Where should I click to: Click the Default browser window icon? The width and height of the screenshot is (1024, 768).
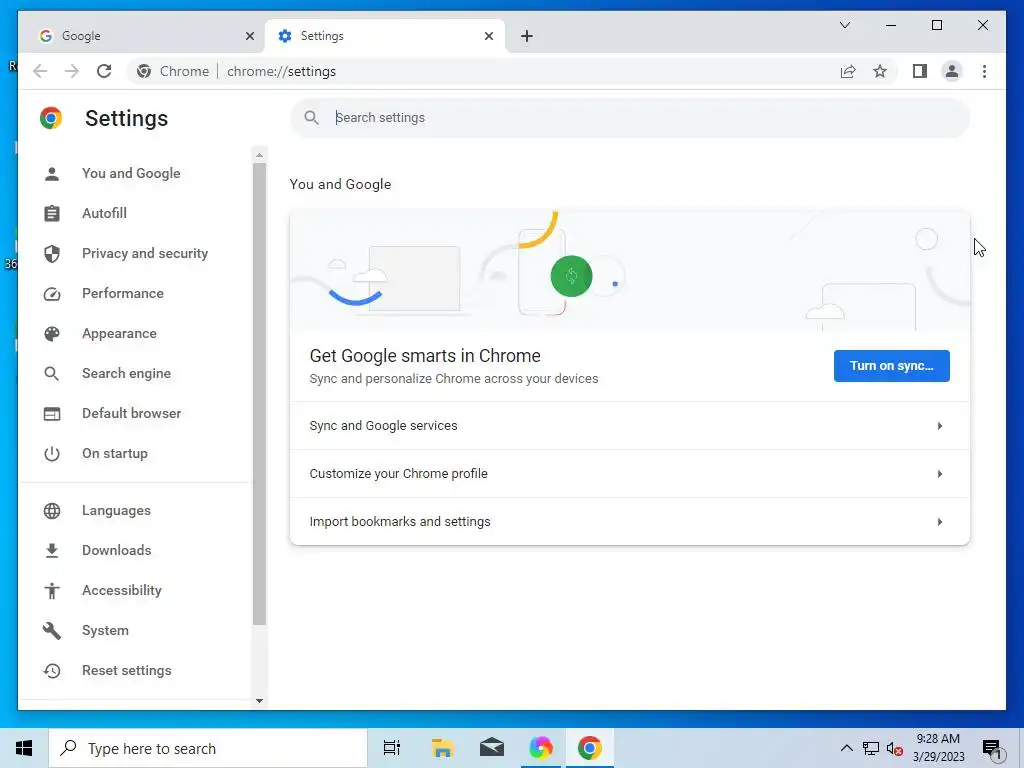pyautogui.click(x=52, y=414)
